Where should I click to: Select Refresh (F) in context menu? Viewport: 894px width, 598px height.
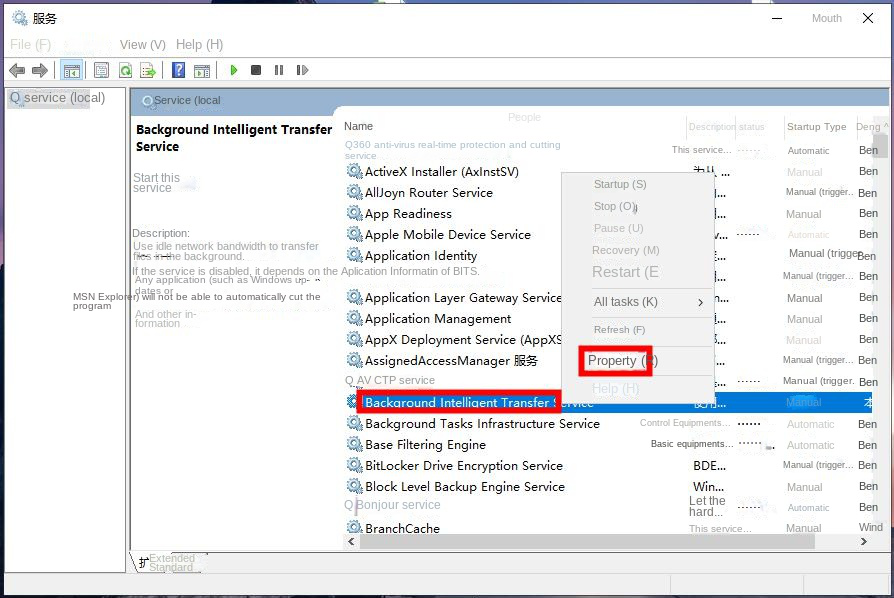coord(619,330)
